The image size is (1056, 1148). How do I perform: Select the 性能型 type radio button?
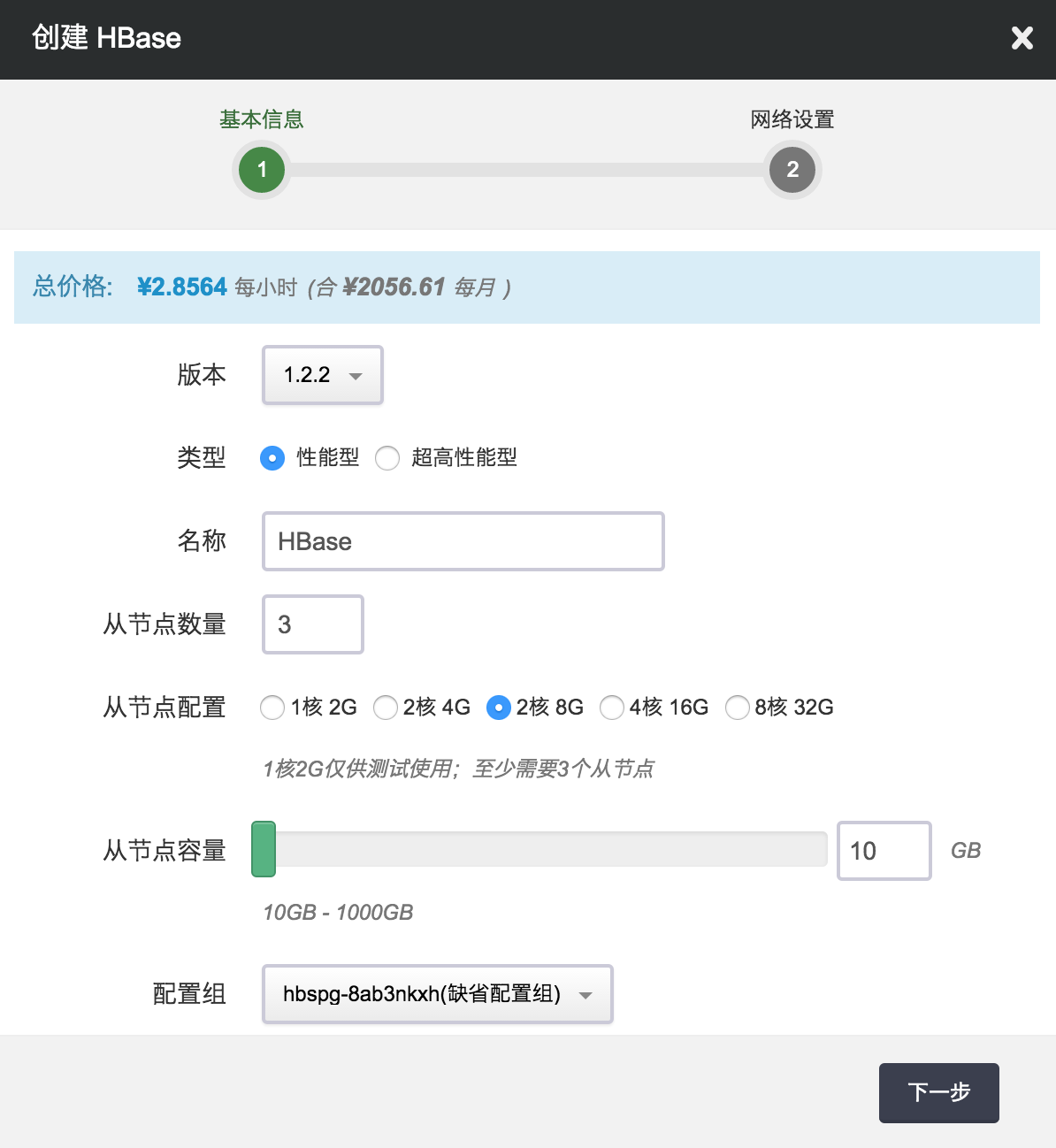pyautogui.click(x=272, y=458)
